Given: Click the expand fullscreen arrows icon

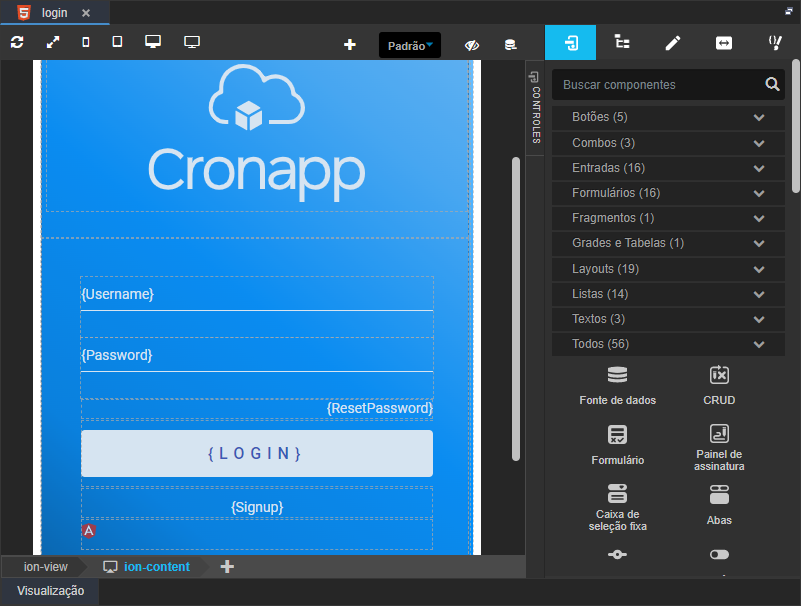Looking at the screenshot, I should (53, 42).
